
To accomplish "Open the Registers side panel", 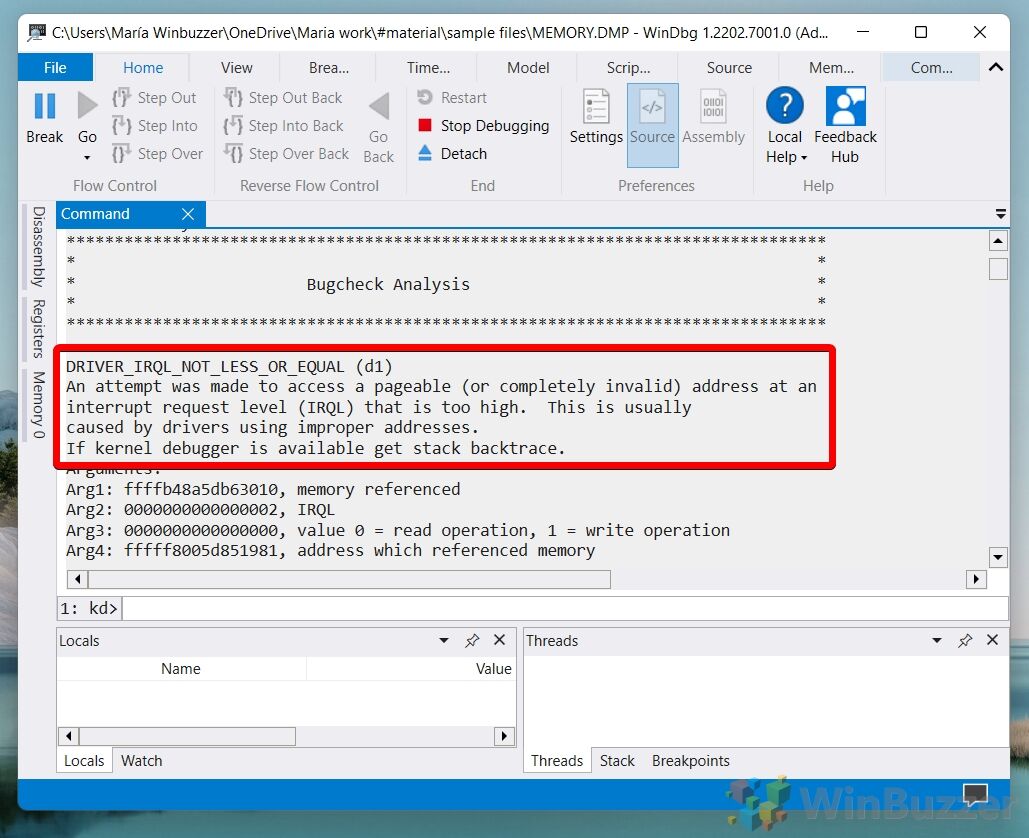I will 39,329.
